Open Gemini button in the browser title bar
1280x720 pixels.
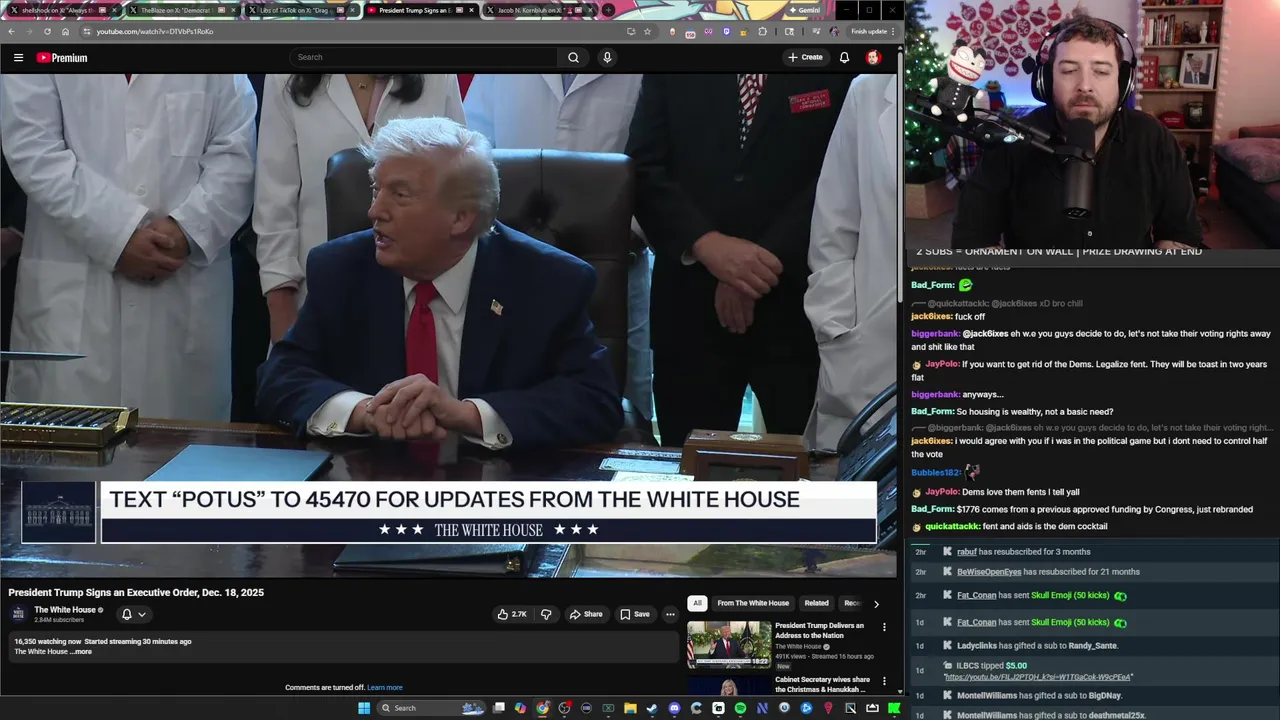(805, 10)
